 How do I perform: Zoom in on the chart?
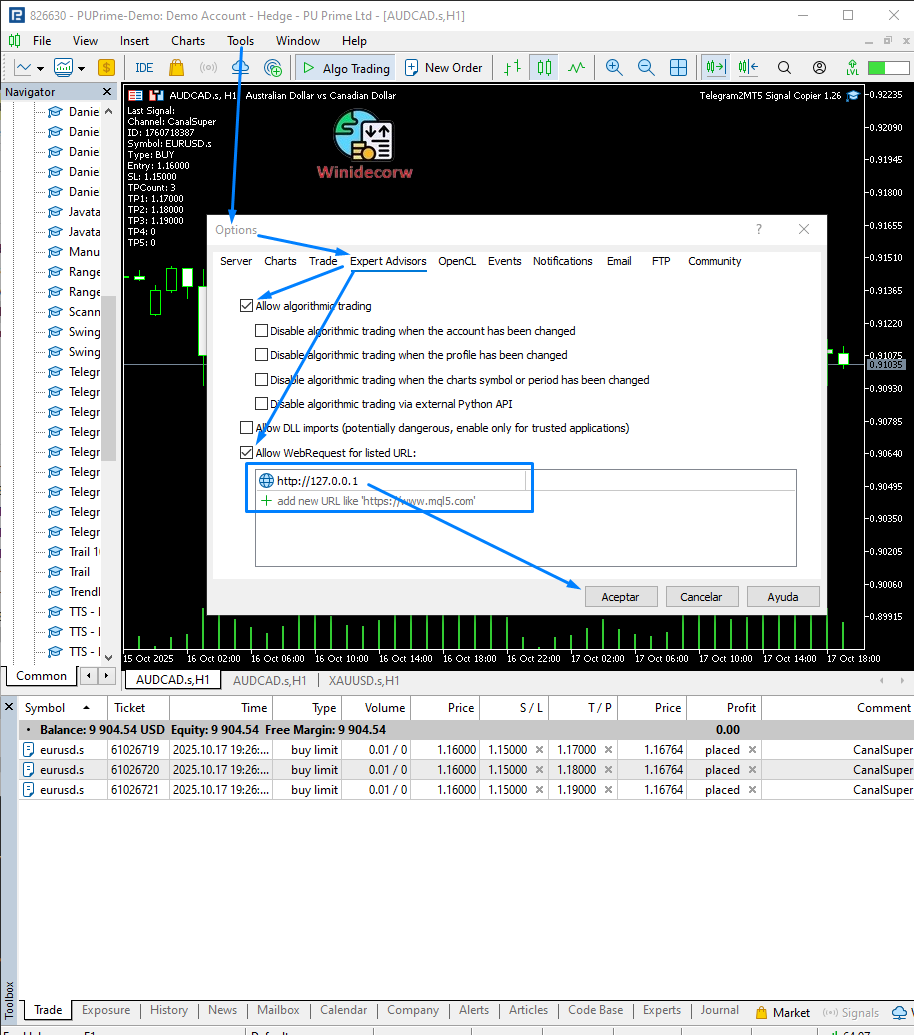pos(614,68)
